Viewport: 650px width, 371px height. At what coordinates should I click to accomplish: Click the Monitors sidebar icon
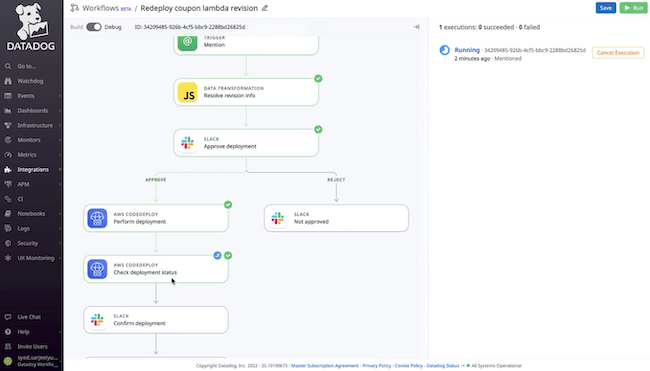point(8,140)
